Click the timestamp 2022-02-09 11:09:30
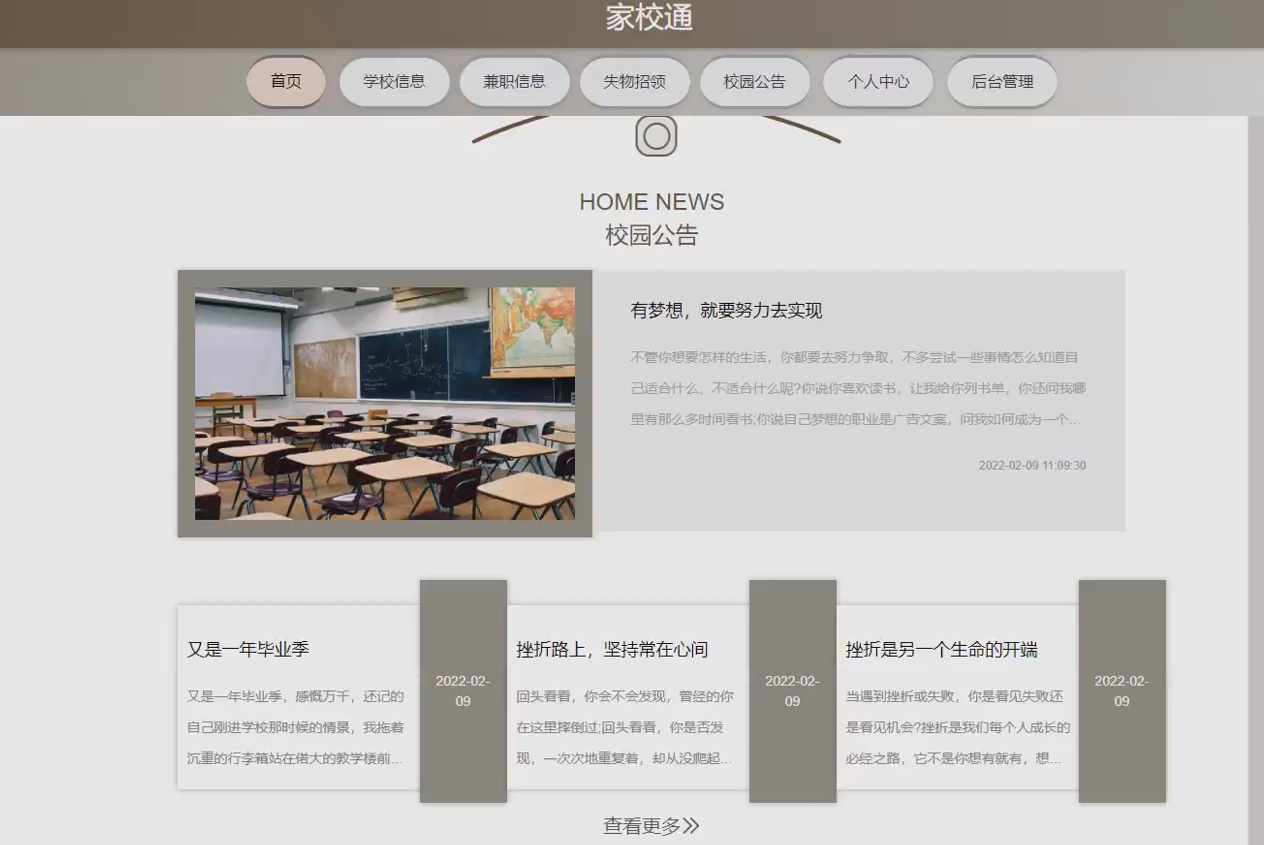This screenshot has height=845, width=1264. click(x=1031, y=464)
